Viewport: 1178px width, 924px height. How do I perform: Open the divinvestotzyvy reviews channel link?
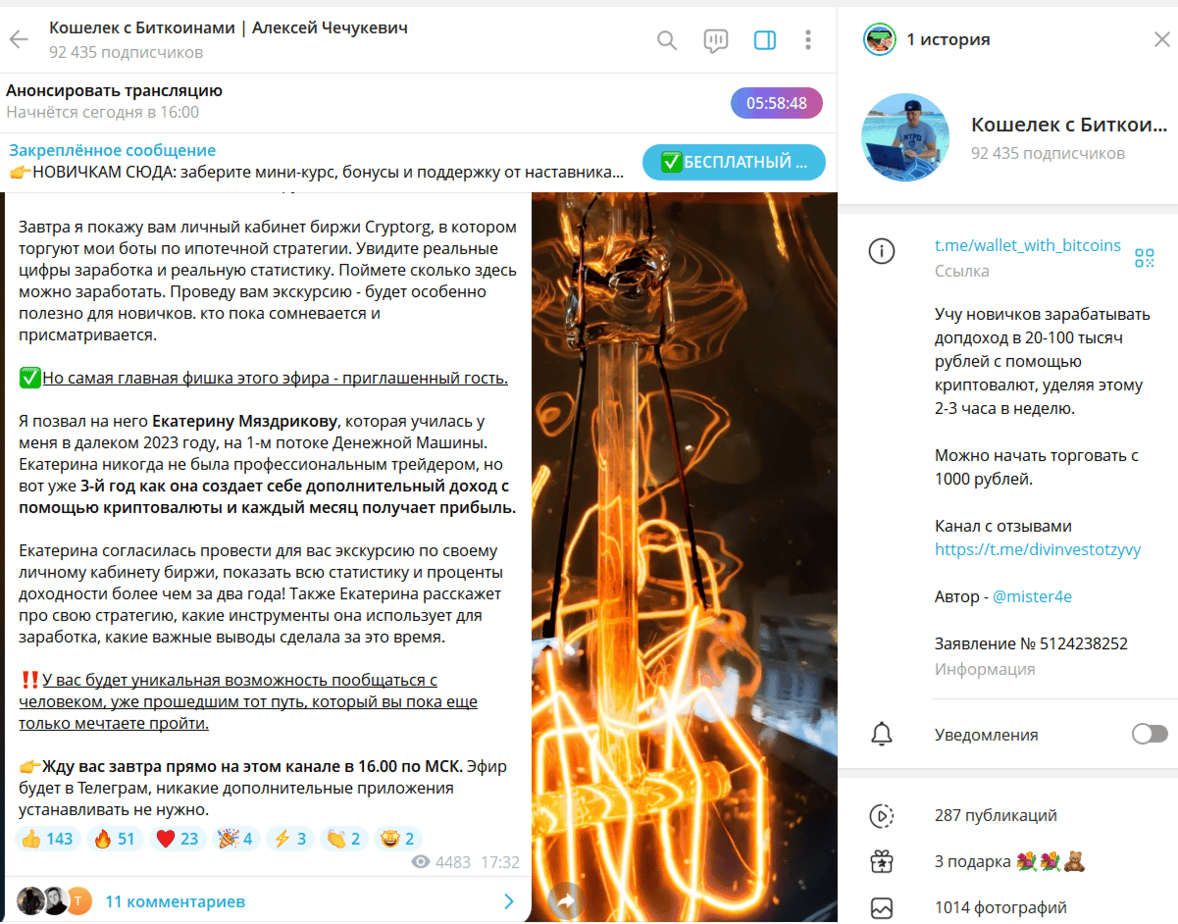[x=1038, y=549]
